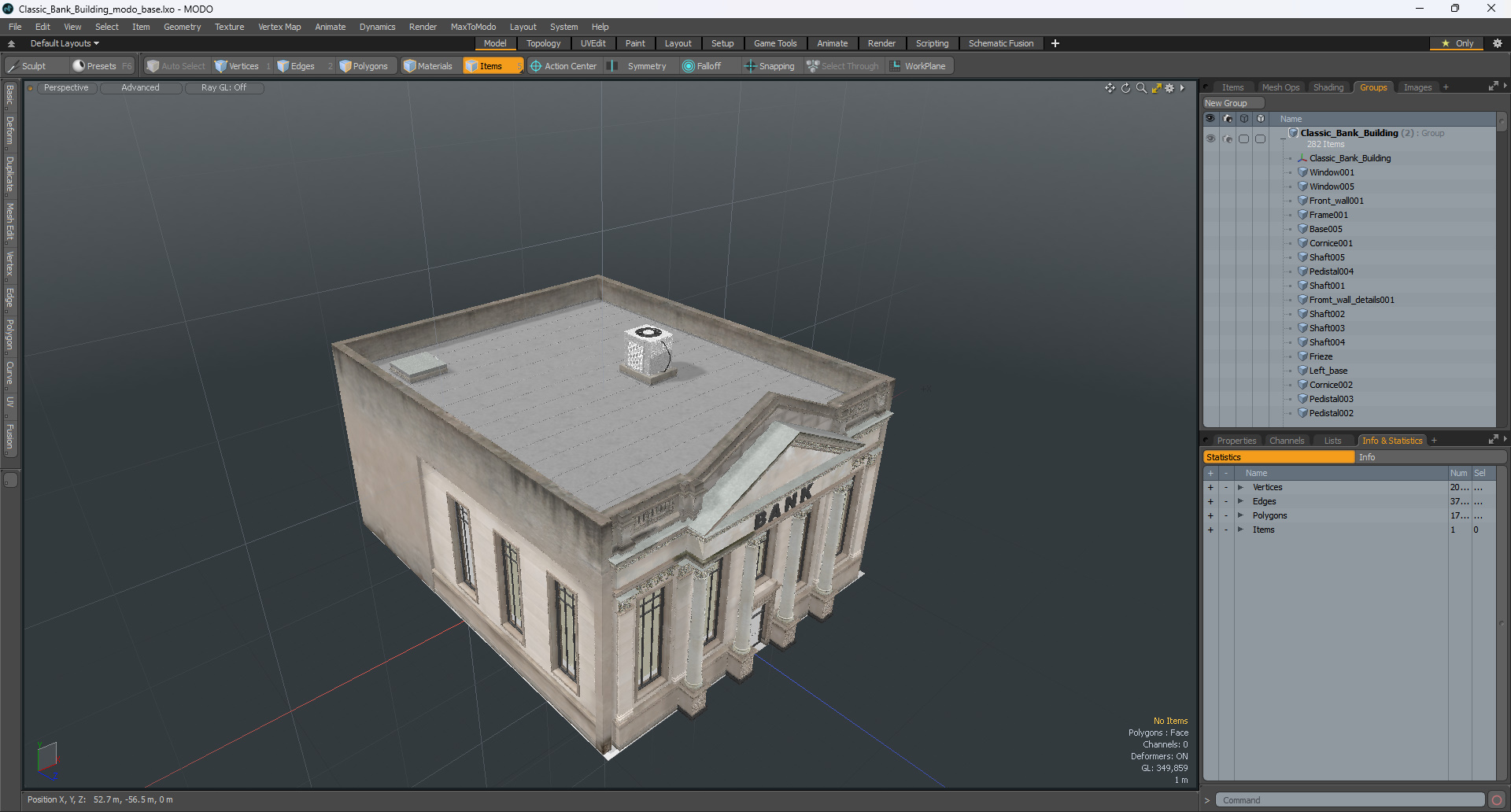Viewport: 1511px width, 812px height.
Task: Toggle Symmetry mode
Action: pos(638,66)
